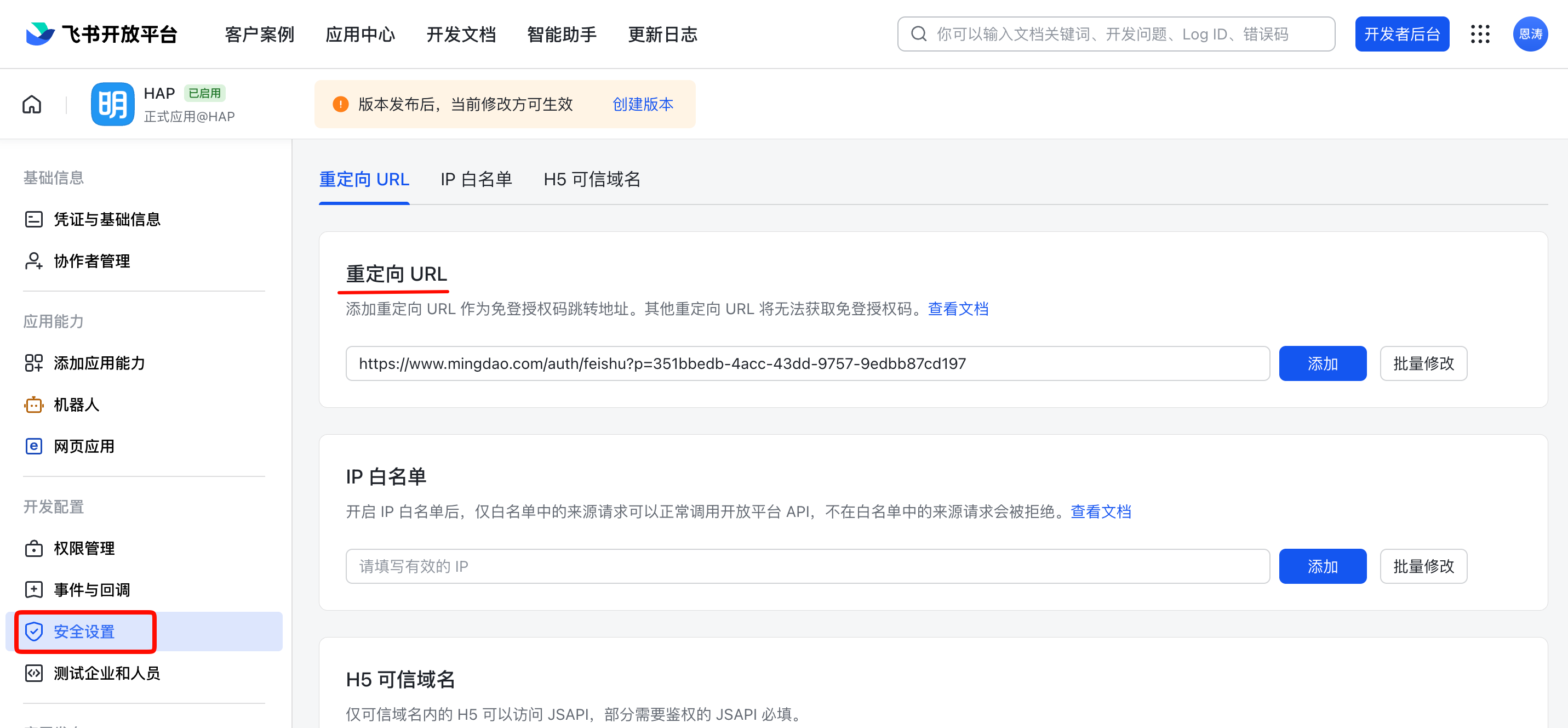
Task: Focus the 请填写有效的 IP input field
Action: click(x=808, y=567)
